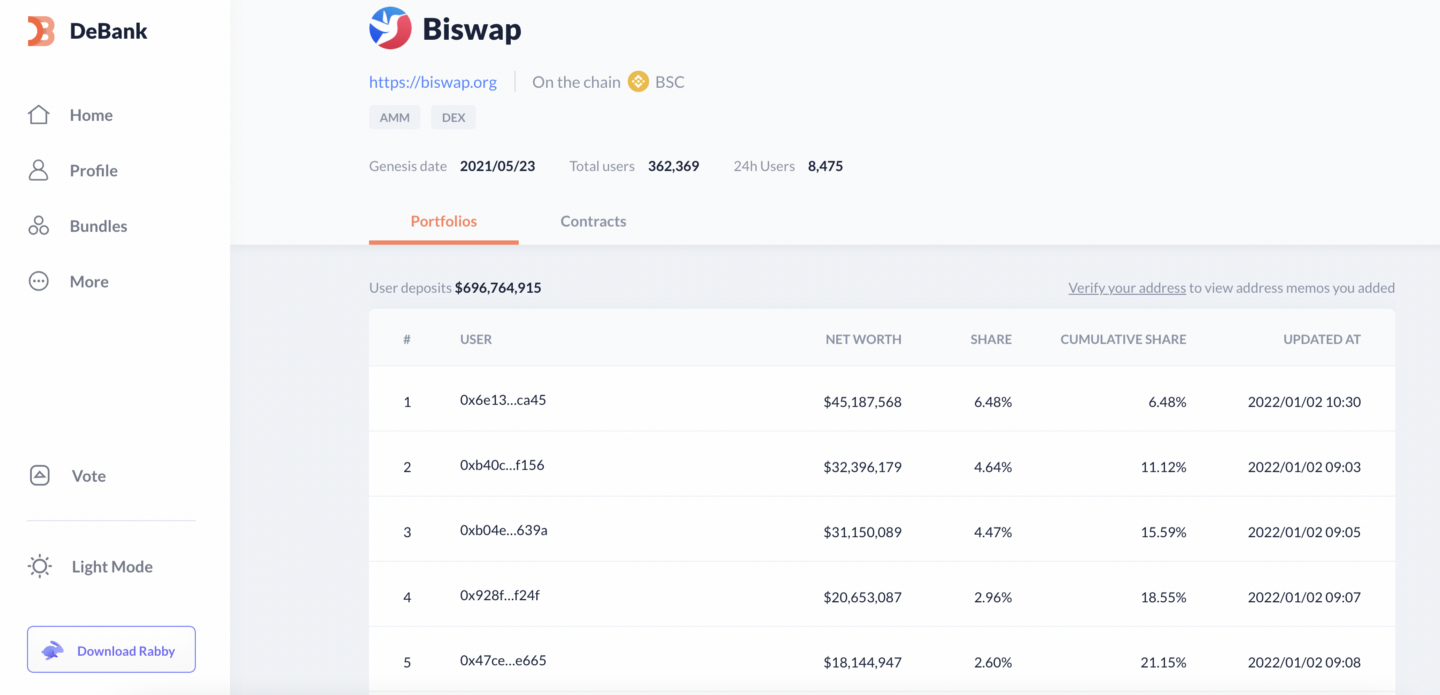Image resolution: width=1440 pixels, height=695 pixels.
Task: Click timestamp 2022/01/02 10:30
Action: (x=1304, y=402)
